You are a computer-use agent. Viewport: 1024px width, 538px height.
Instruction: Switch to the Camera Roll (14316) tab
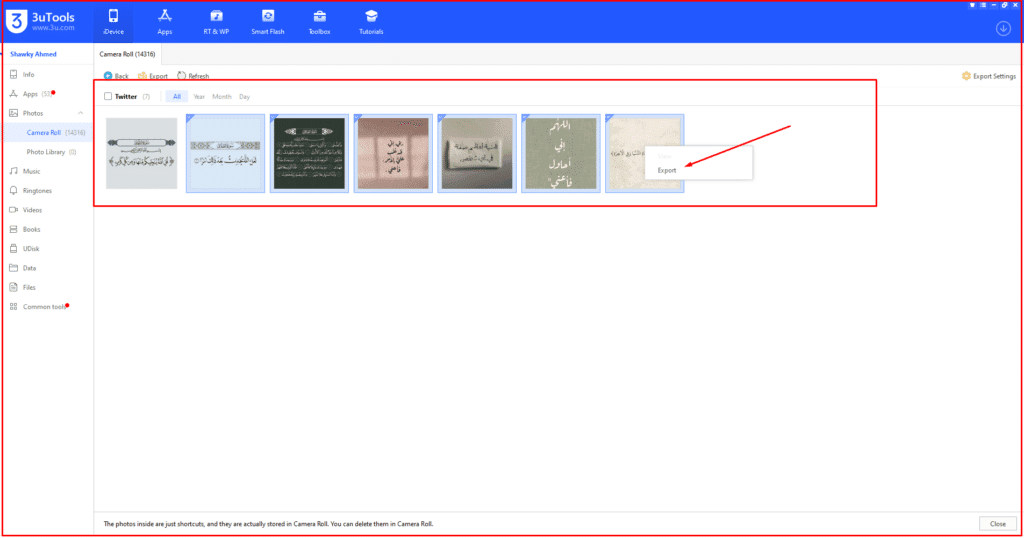[x=126, y=53]
